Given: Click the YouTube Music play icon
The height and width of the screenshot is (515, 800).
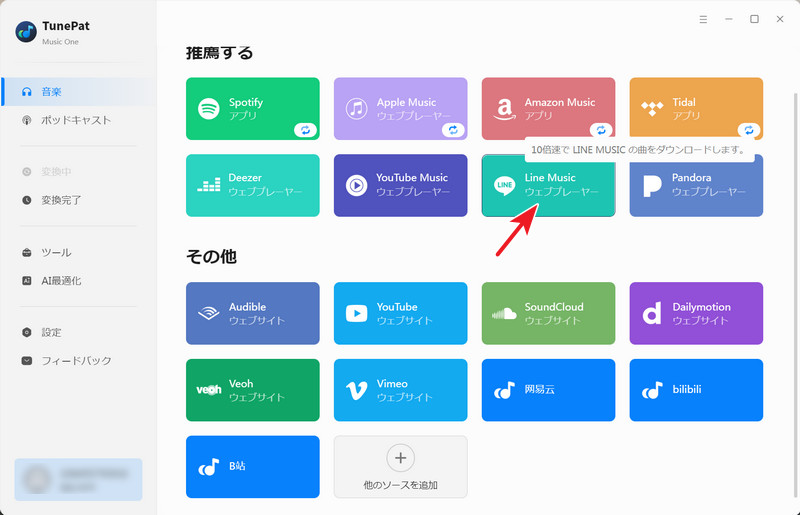Looking at the screenshot, I should pyautogui.click(x=357, y=185).
